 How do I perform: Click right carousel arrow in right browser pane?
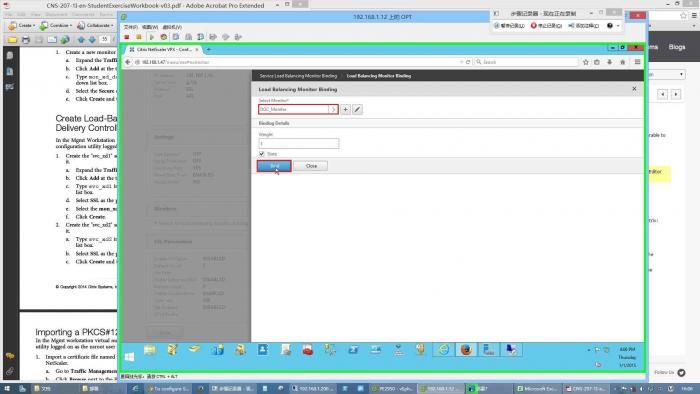676,94
